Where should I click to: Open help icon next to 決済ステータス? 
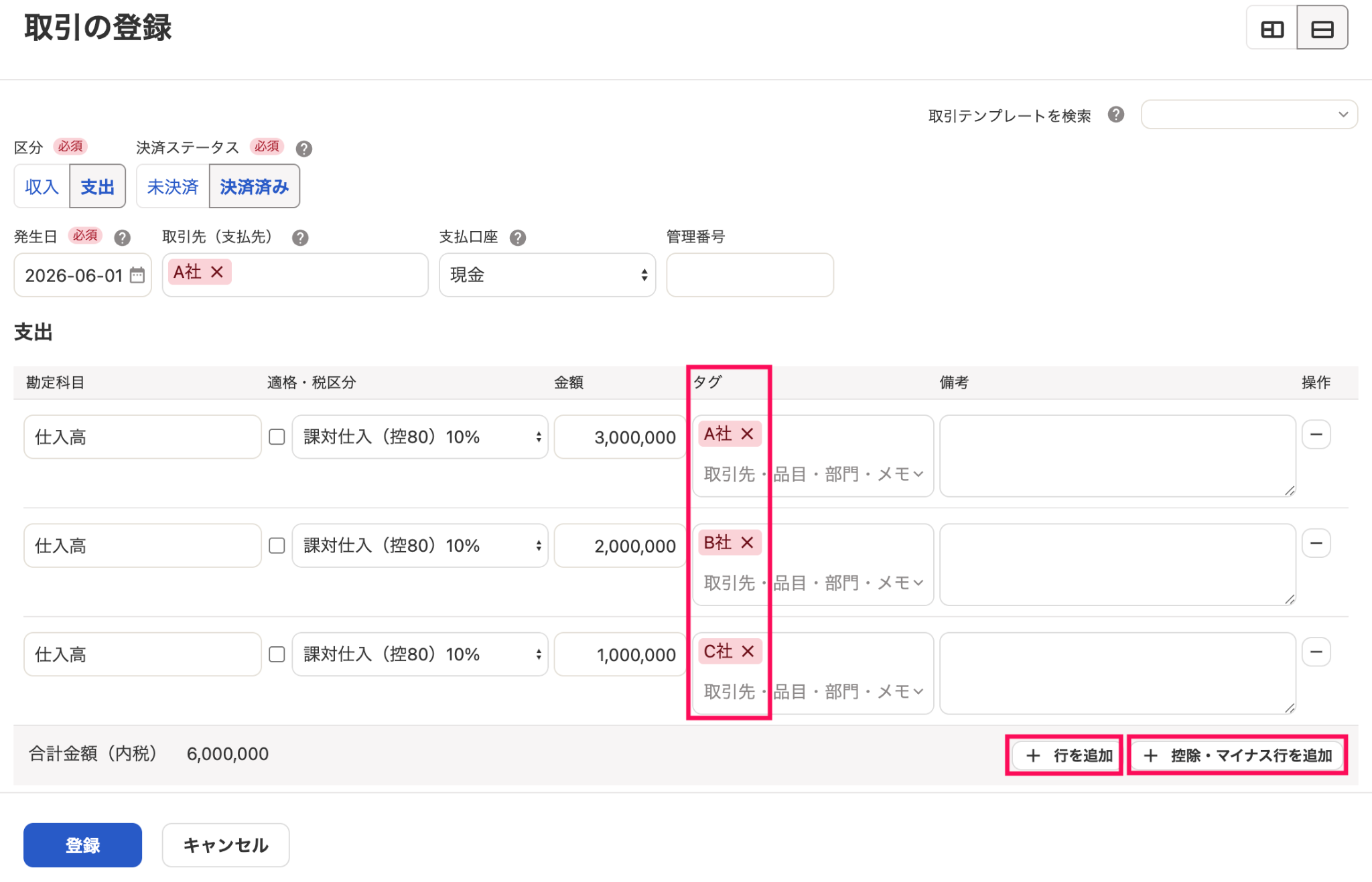click(304, 148)
